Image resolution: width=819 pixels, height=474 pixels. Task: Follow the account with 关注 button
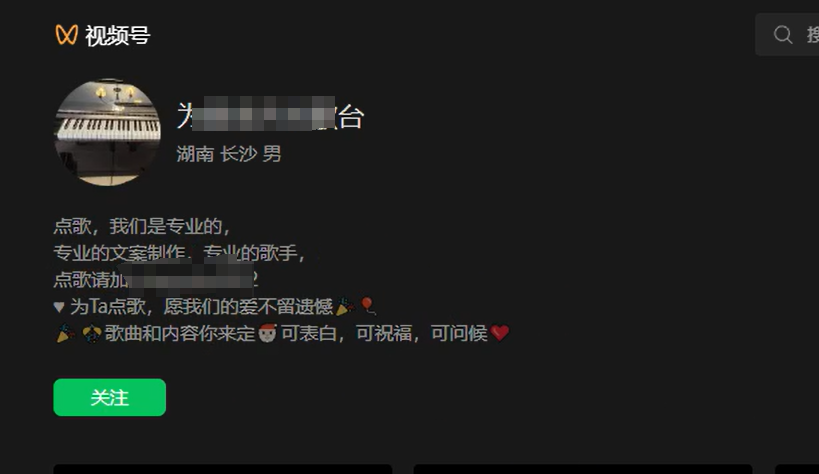coord(110,398)
